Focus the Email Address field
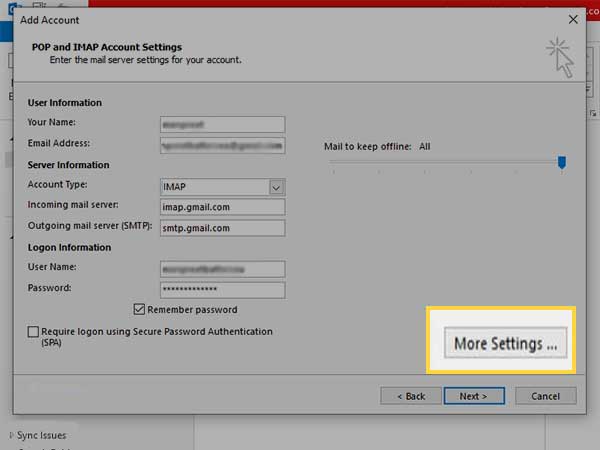Image resolution: width=600 pixels, height=450 pixels. pos(222,146)
